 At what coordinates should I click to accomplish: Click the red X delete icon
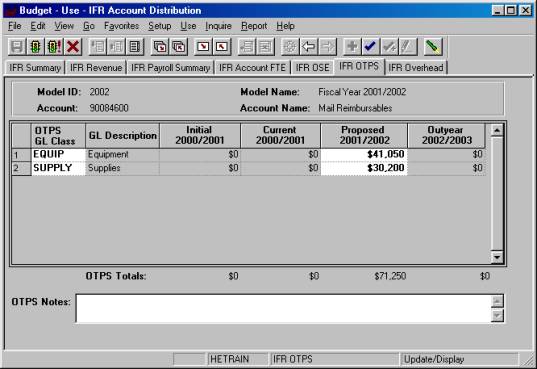[73, 46]
